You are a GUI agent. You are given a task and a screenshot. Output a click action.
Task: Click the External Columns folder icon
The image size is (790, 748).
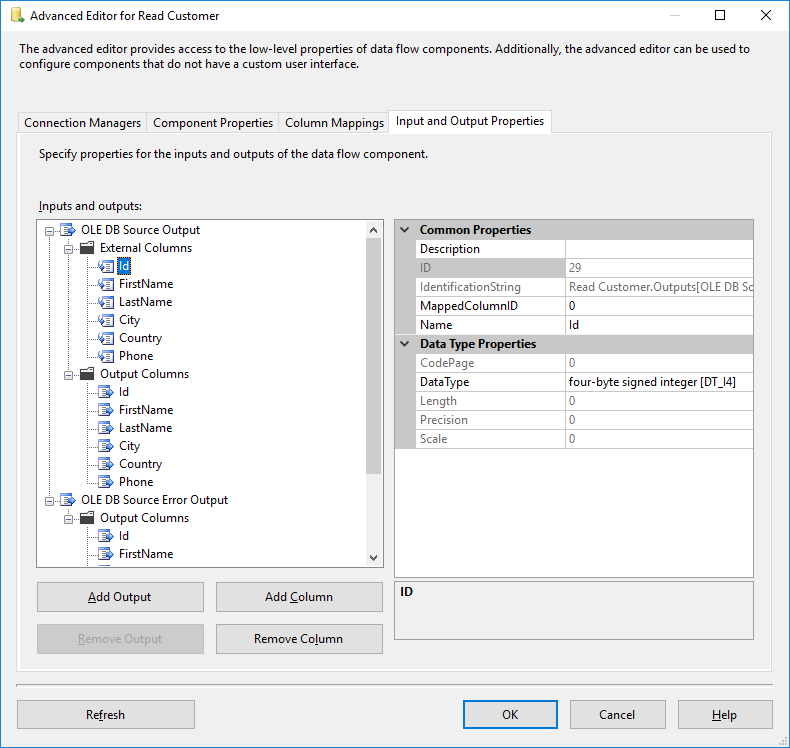pos(87,248)
